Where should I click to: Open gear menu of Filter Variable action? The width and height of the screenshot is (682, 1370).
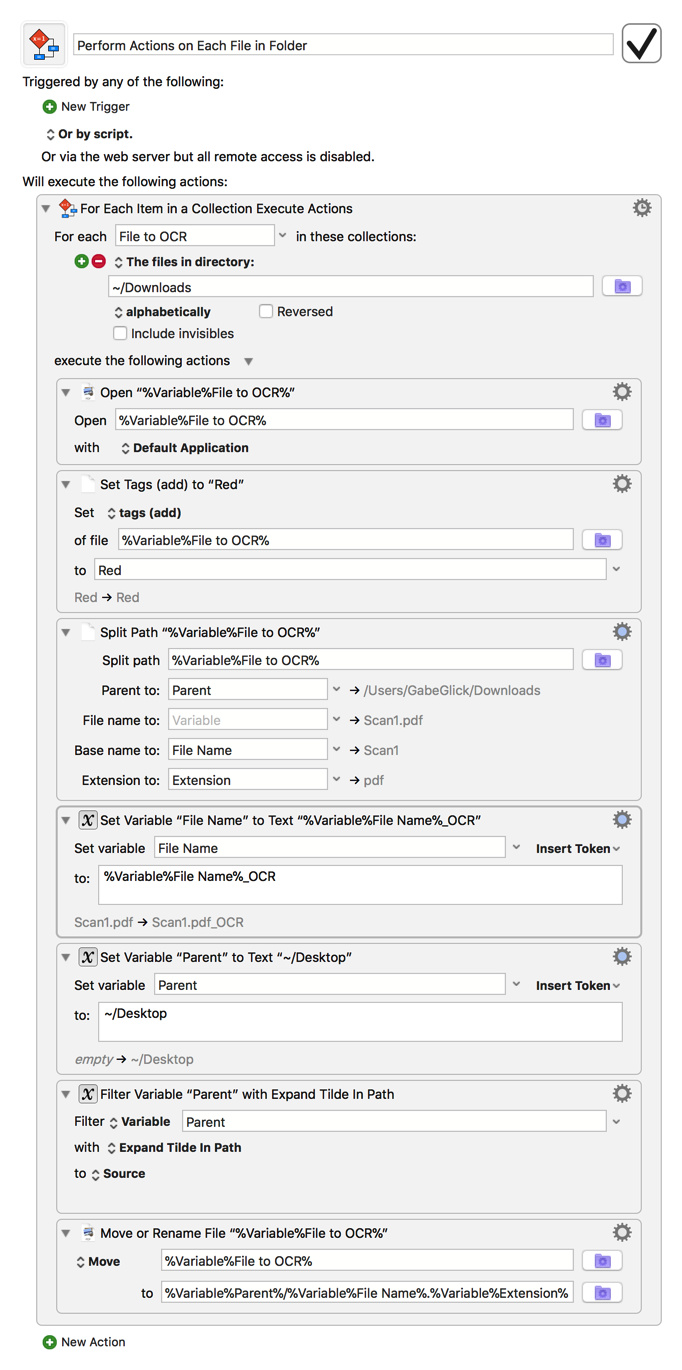point(622,1094)
